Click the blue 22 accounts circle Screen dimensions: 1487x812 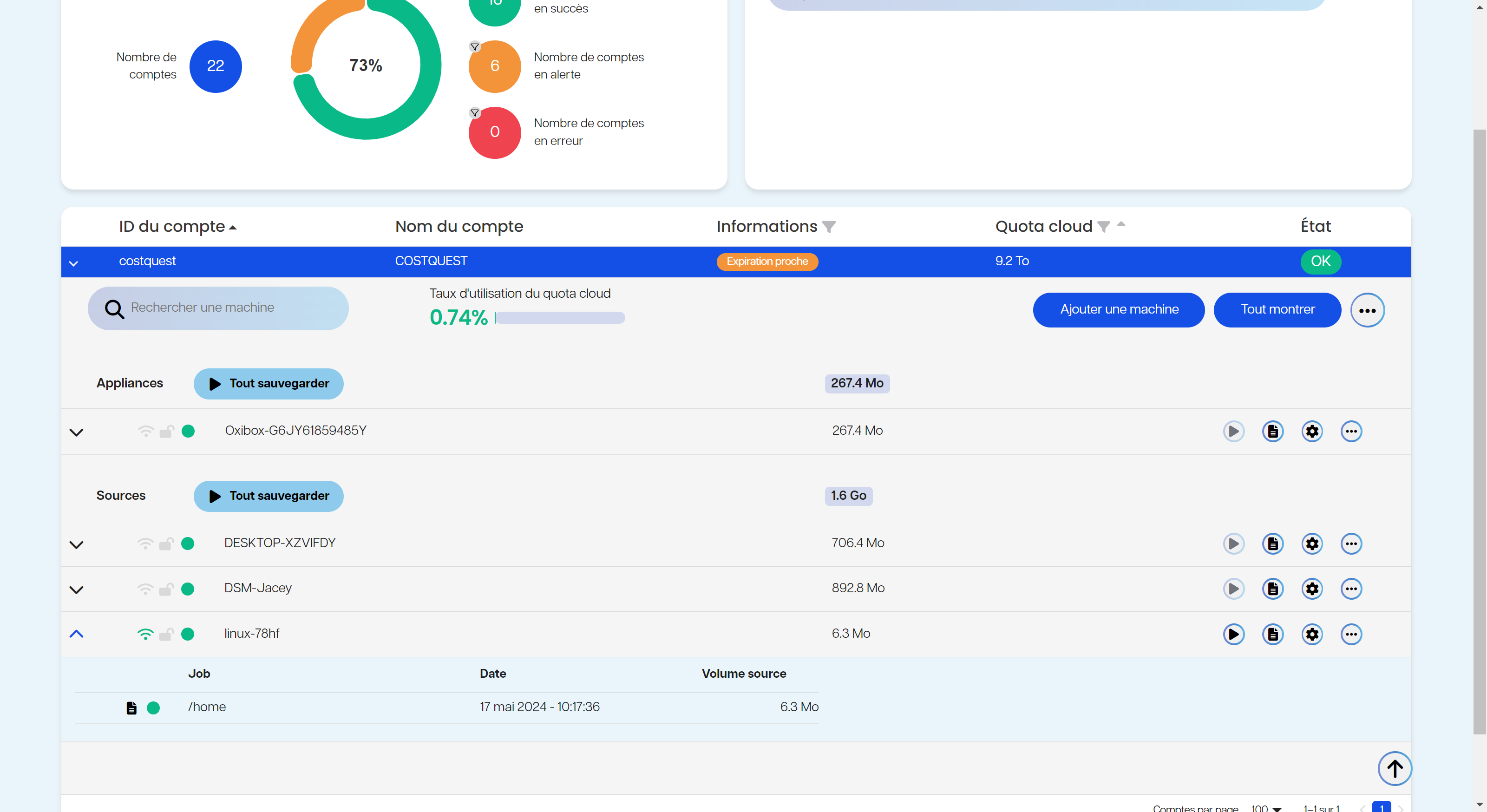coord(215,66)
